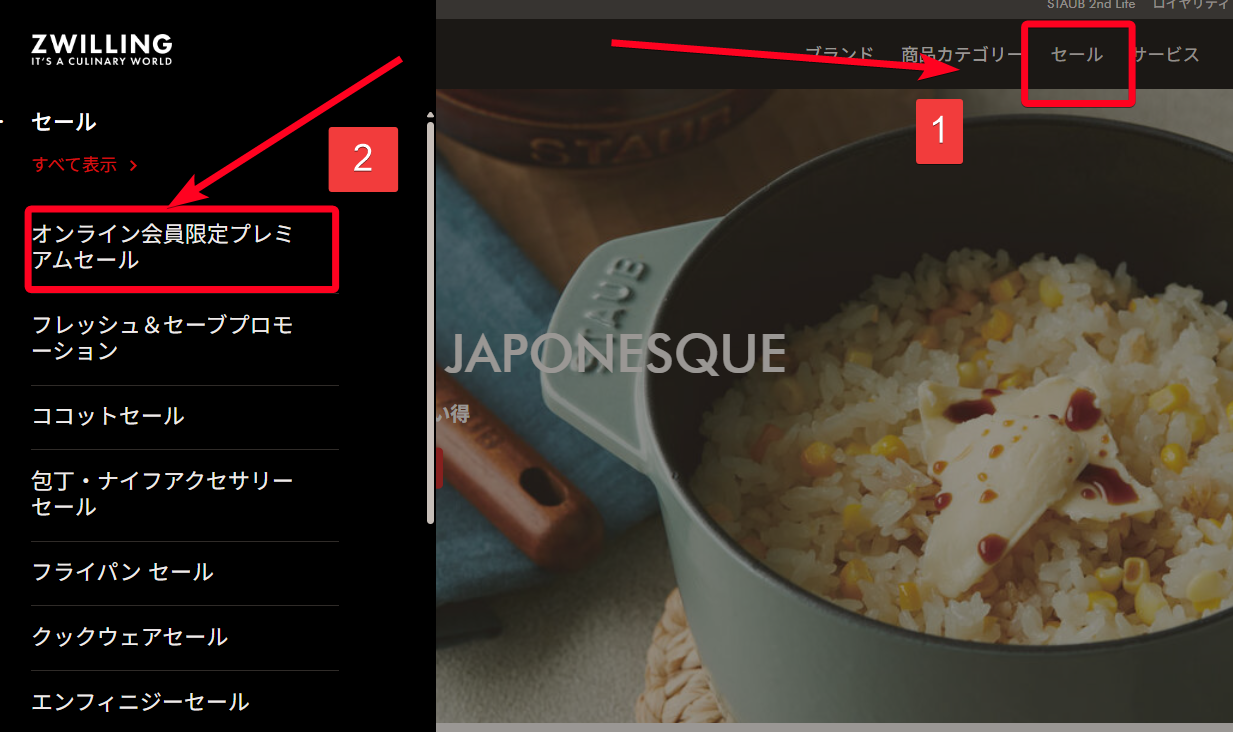Open the セール tab in top navigation

[1077, 55]
